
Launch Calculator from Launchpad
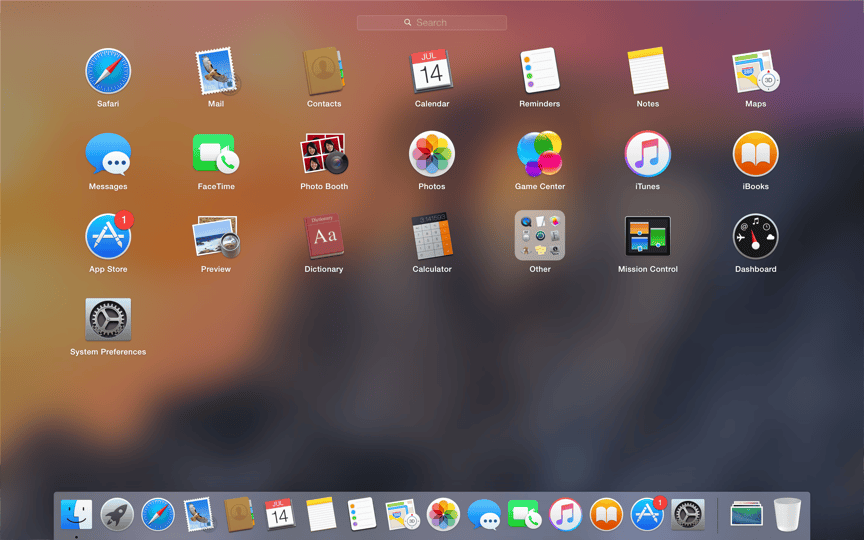point(432,236)
